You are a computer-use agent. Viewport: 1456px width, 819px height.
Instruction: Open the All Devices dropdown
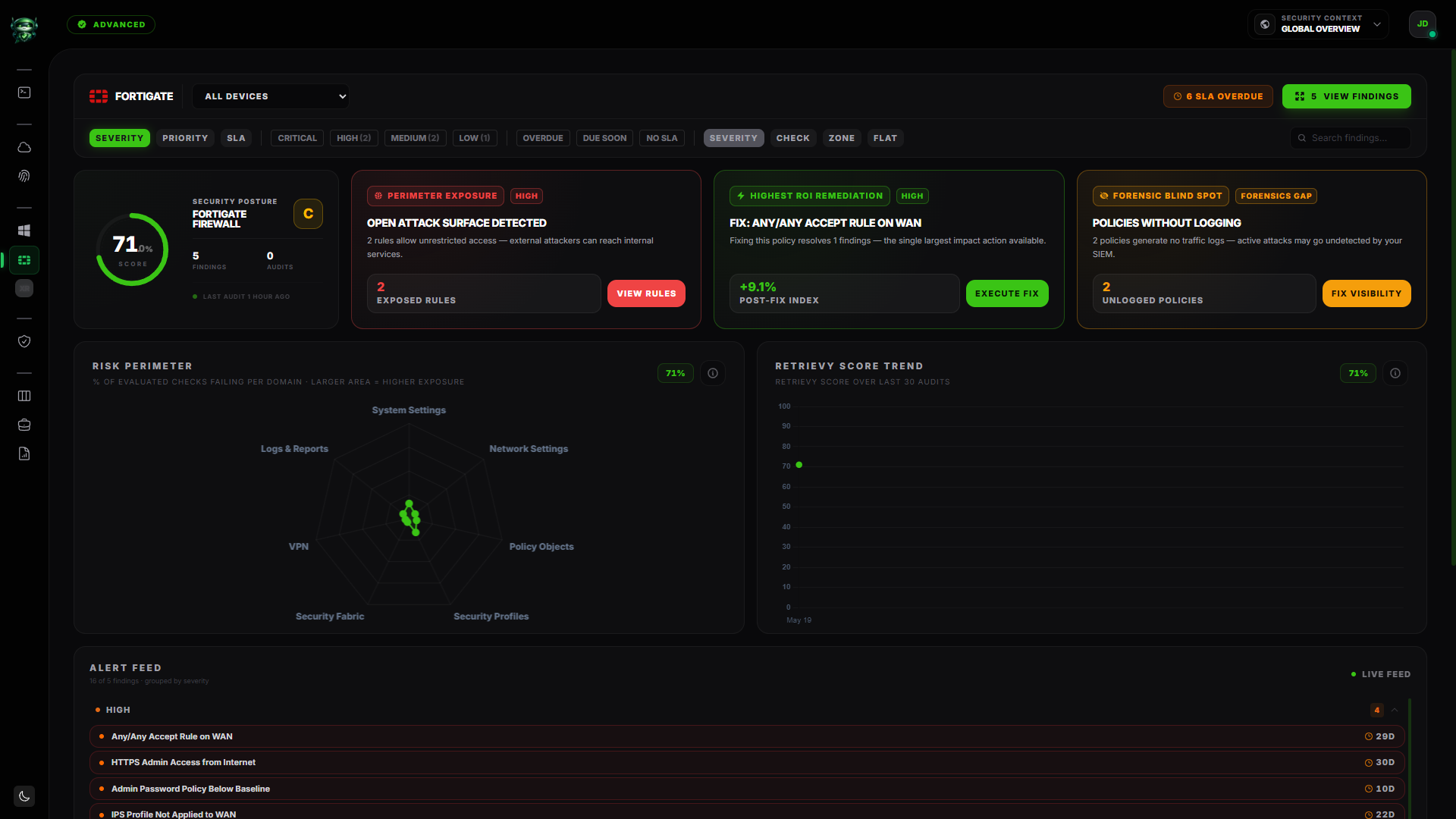pyautogui.click(x=271, y=96)
